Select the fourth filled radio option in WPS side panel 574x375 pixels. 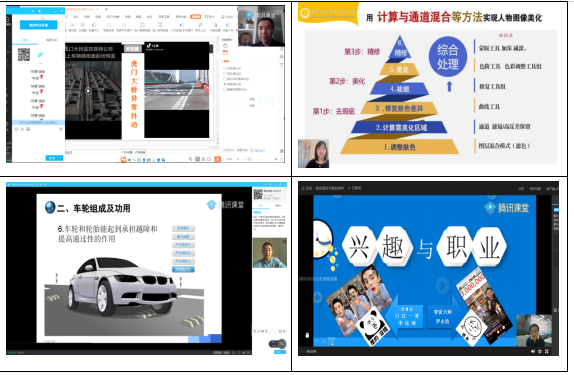point(224,84)
